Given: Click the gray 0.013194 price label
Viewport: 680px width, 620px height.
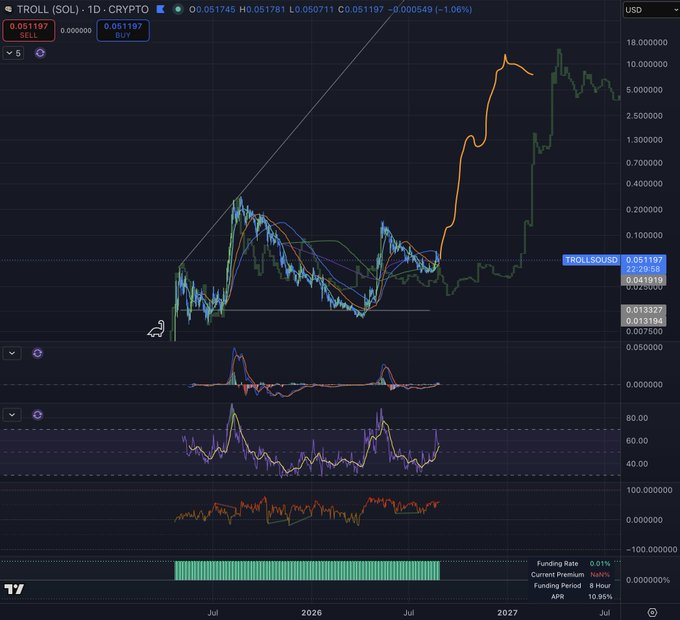Looking at the screenshot, I should (x=644, y=321).
